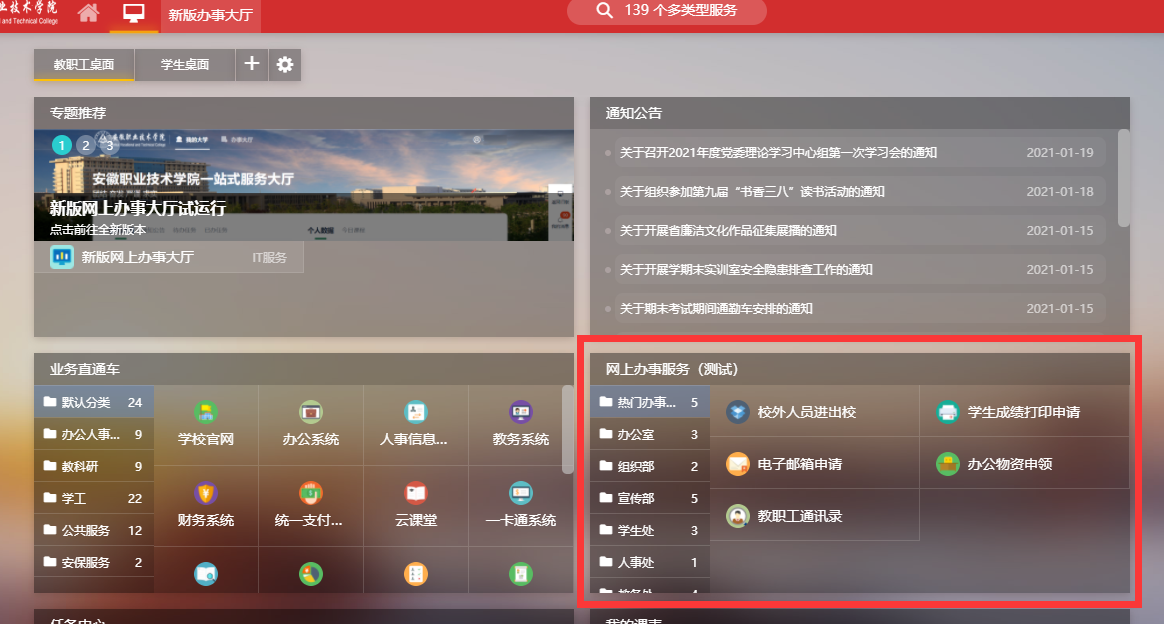This screenshot has height=624, width=1164.
Task: Open the desktop monitor icon in top bar
Action: pyautogui.click(x=134, y=13)
